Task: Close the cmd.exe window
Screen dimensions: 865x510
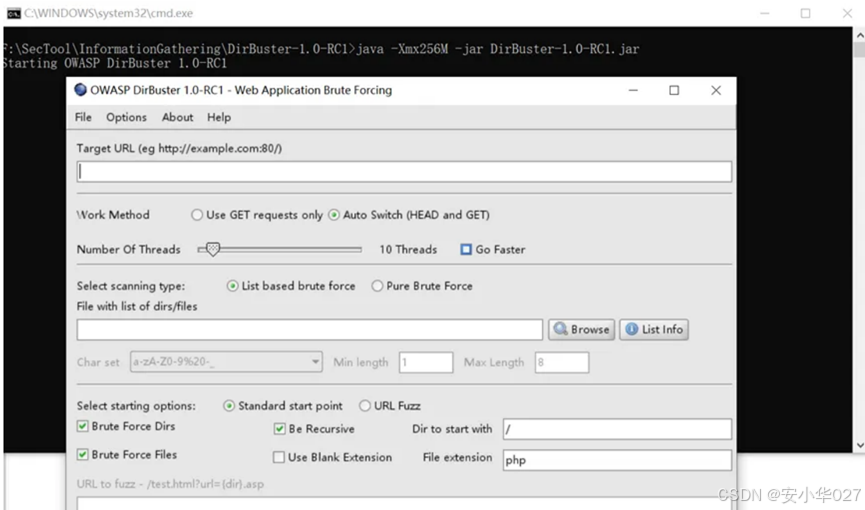Action: 847,13
